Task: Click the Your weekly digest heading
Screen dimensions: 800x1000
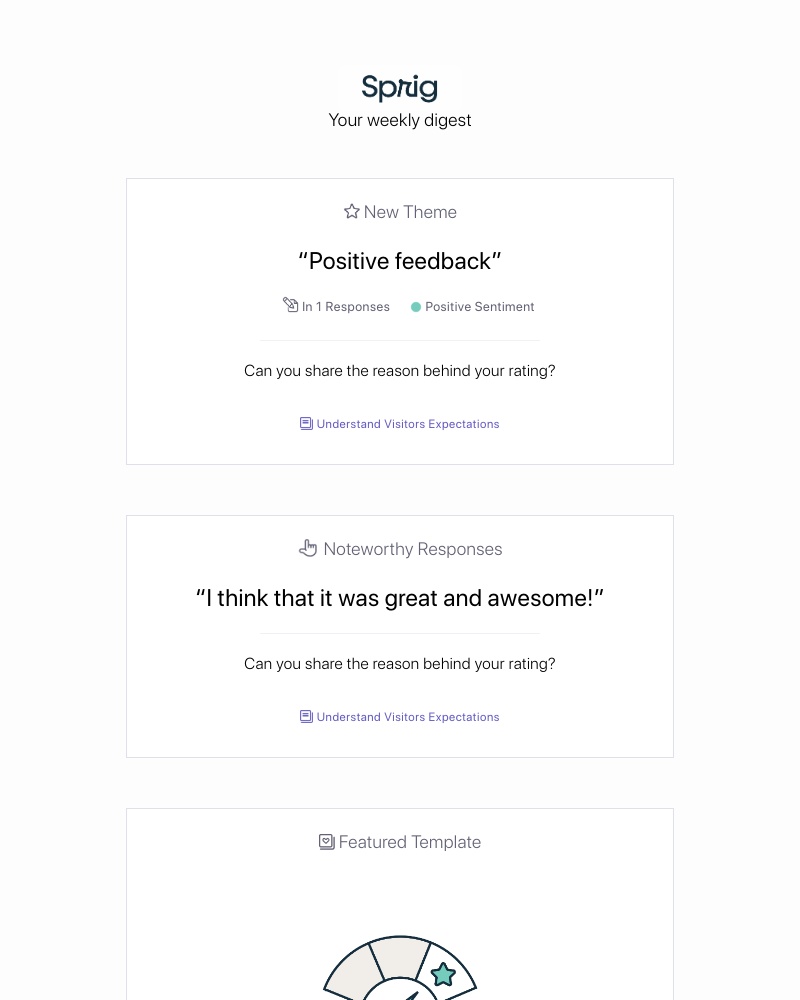Action: 400,120
